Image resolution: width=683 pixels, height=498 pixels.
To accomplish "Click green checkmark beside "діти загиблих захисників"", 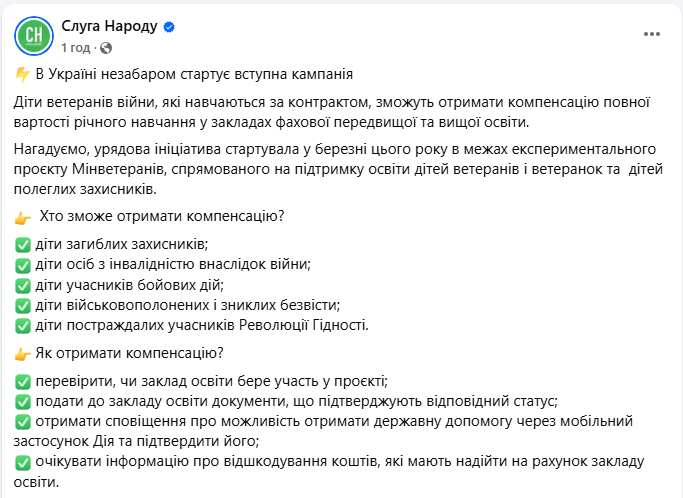I will click(x=23, y=245).
